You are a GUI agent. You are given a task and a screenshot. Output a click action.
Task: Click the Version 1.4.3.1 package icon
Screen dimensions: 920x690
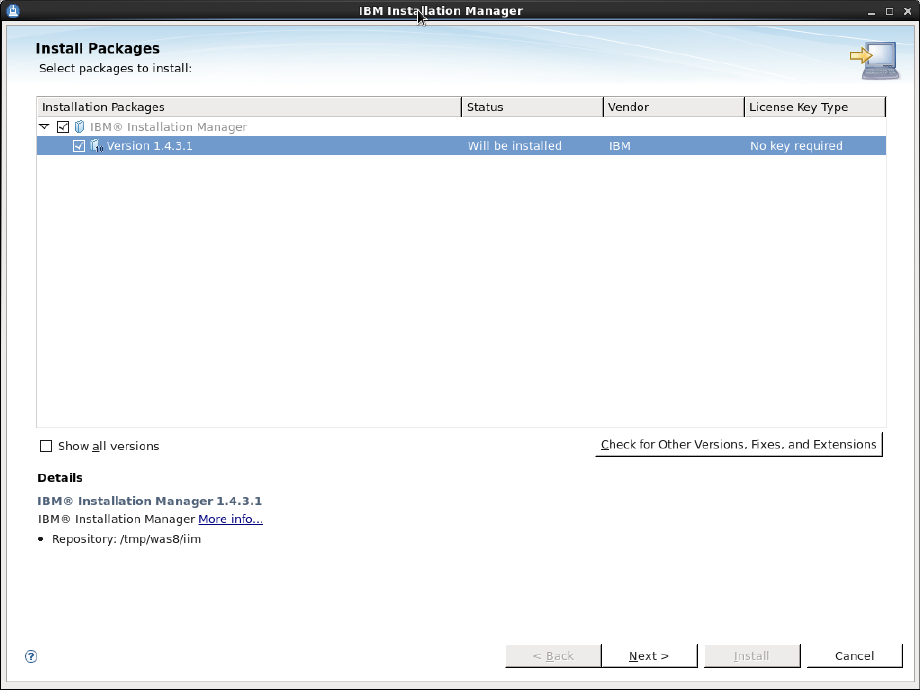tap(96, 146)
